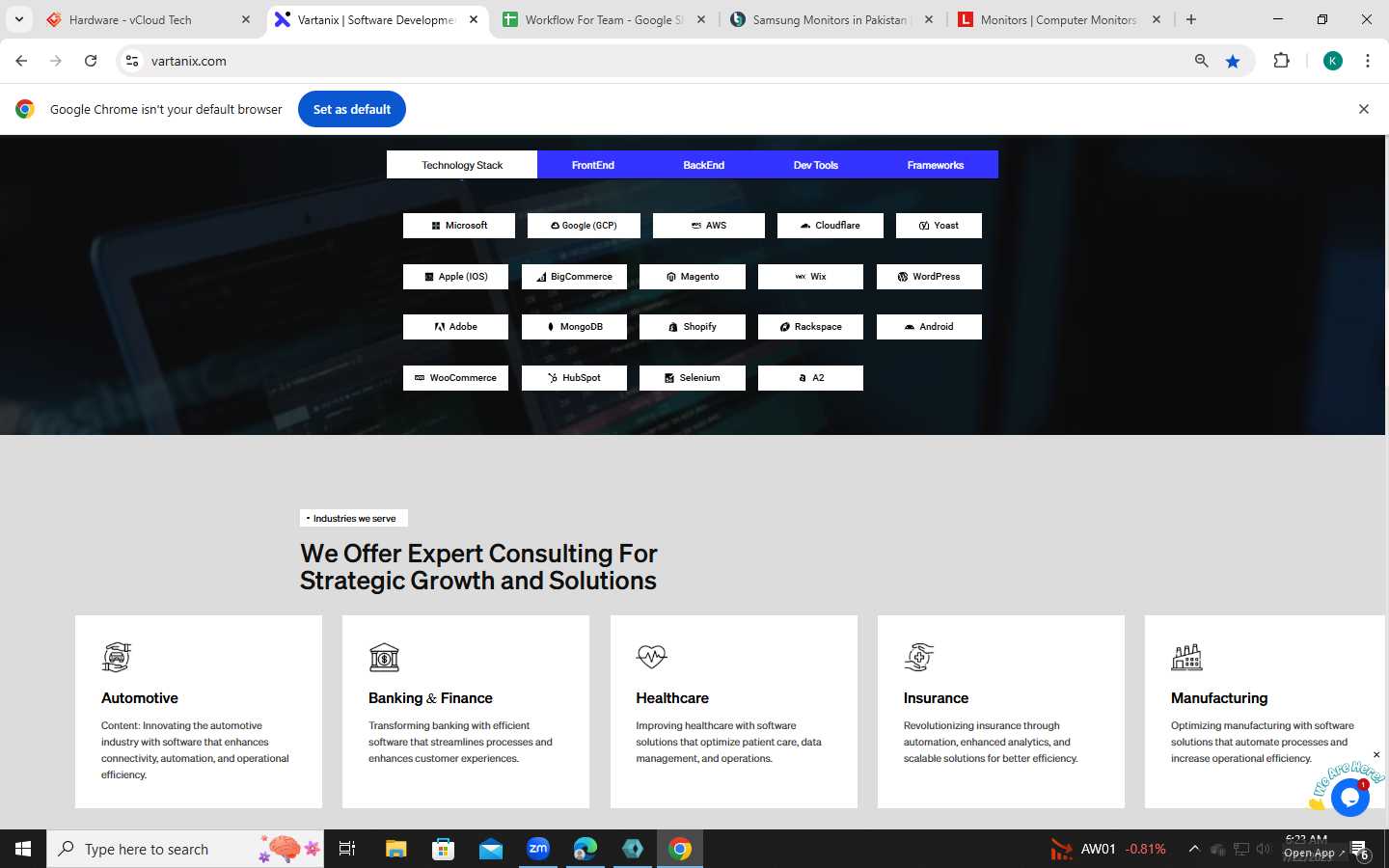Open the live chat bubble widget
This screenshot has height=868, width=1389.
(1349, 798)
